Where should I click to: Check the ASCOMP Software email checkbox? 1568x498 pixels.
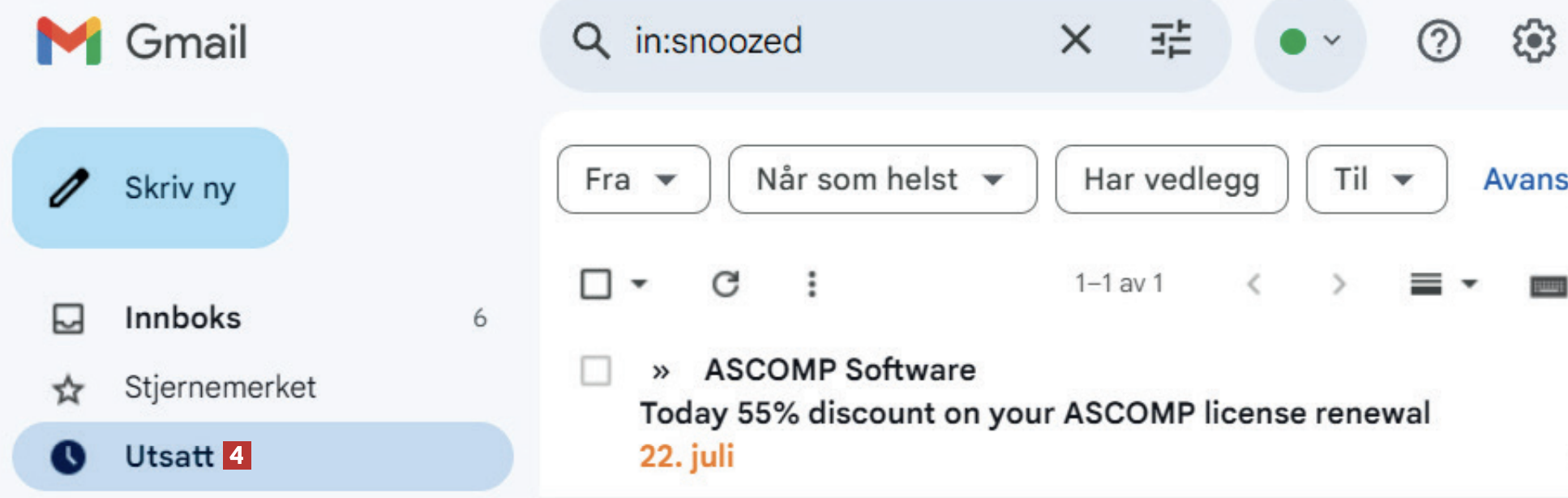click(596, 371)
